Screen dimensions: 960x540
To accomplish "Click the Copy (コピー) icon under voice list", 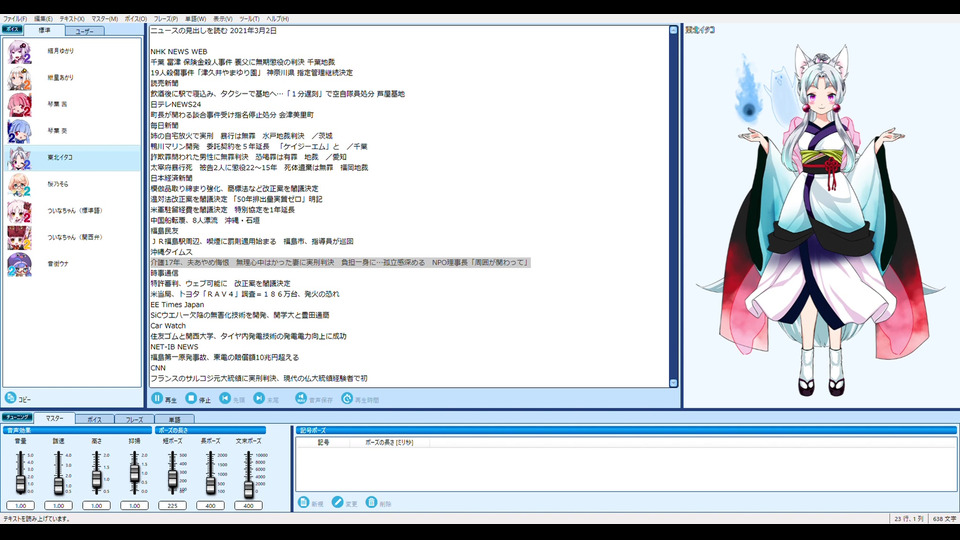I will 10,398.
